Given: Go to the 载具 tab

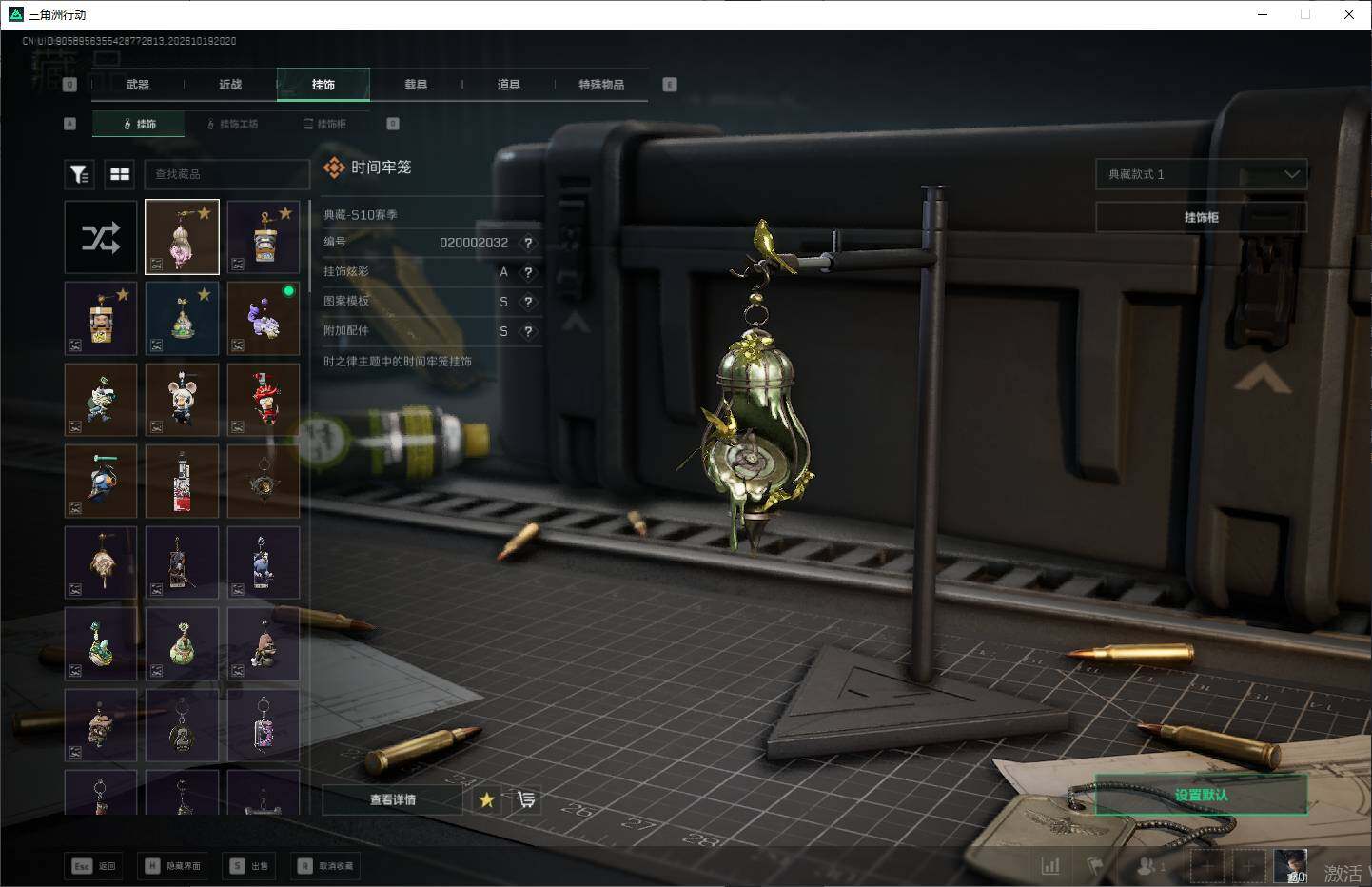Looking at the screenshot, I should pos(416,85).
